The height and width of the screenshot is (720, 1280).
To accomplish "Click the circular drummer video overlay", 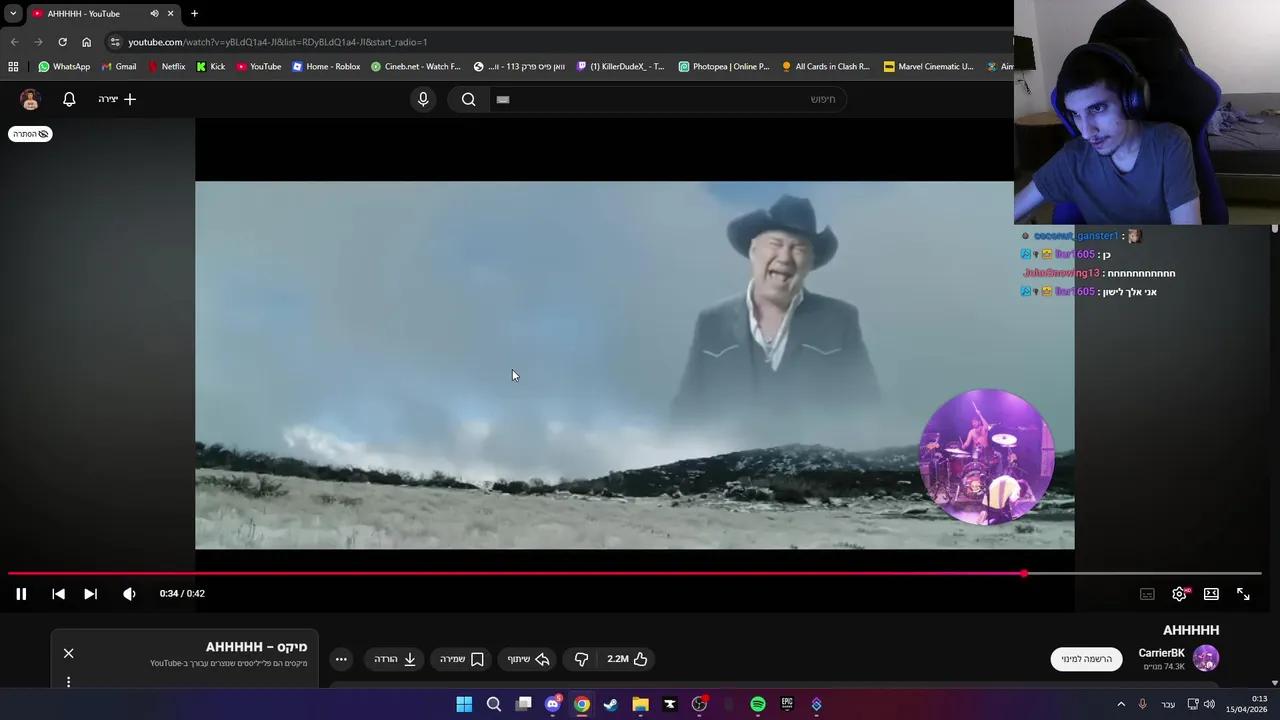I will coord(986,457).
